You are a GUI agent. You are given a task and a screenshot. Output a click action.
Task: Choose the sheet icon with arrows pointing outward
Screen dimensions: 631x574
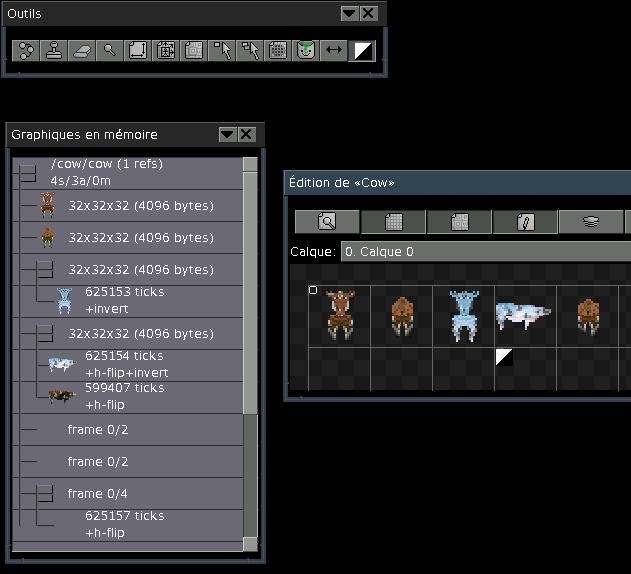pyautogui.click(x=165, y=51)
